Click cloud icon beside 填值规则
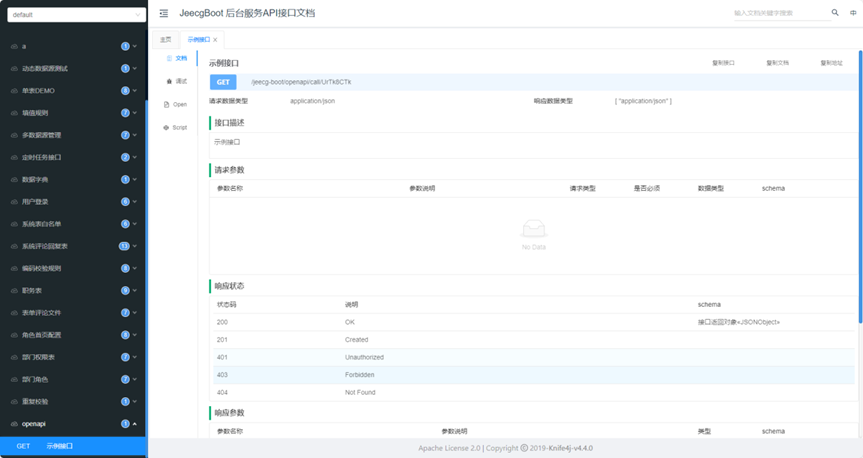This screenshot has height=458, width=863. coord(14,113)
